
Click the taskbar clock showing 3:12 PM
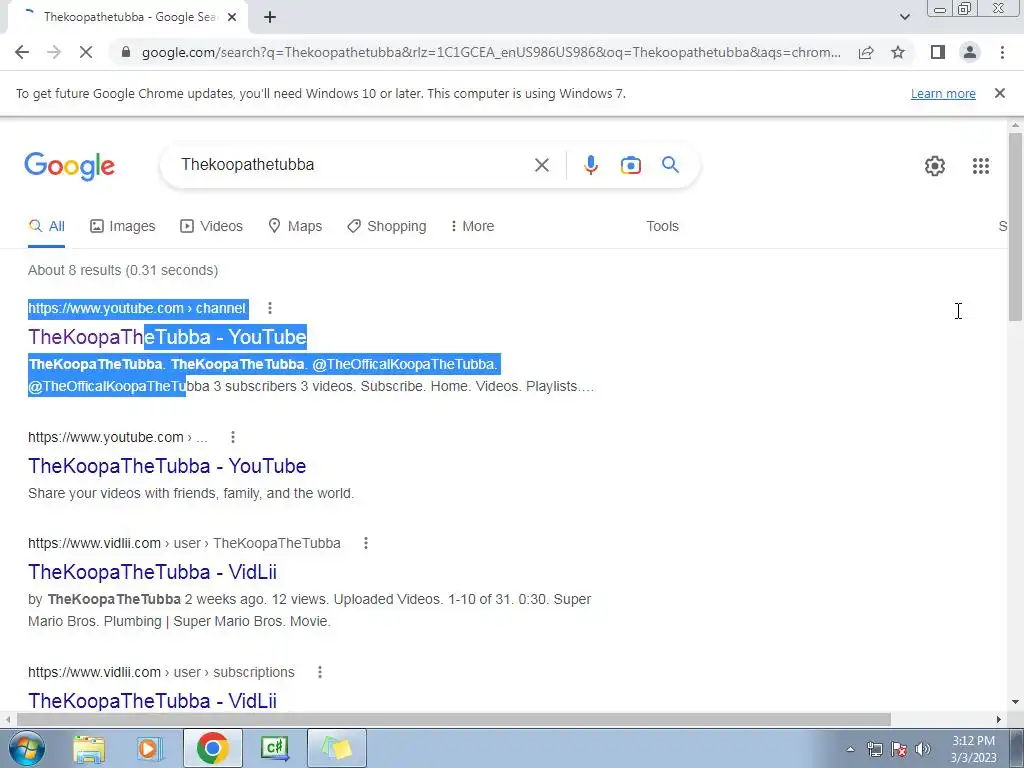pyautogui.click(x=973, y=749)
